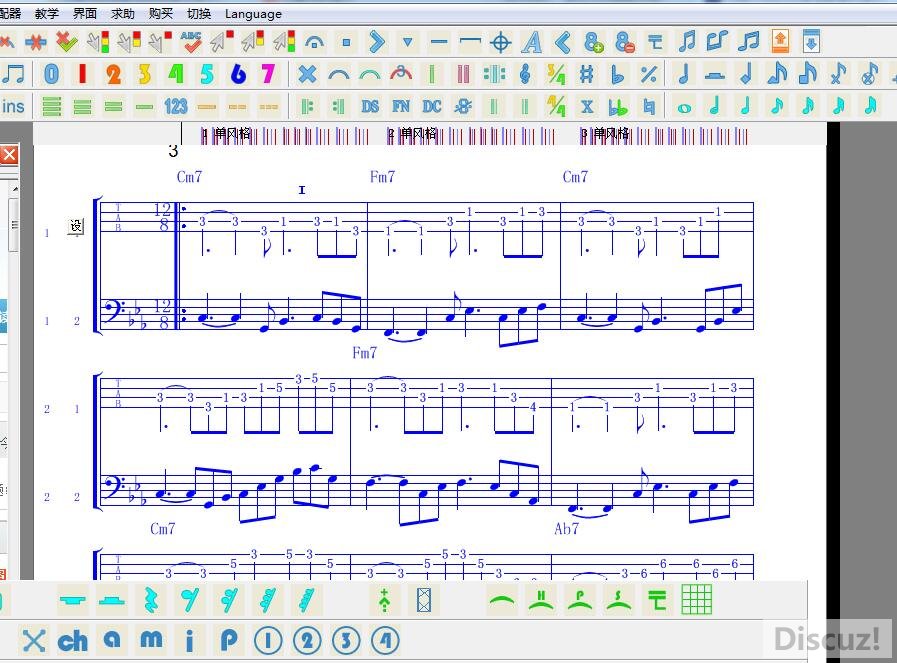This screenshot has height=663, width=897.
Task: Click the left panel scrollbar up arrow
Action: (15, 188)
